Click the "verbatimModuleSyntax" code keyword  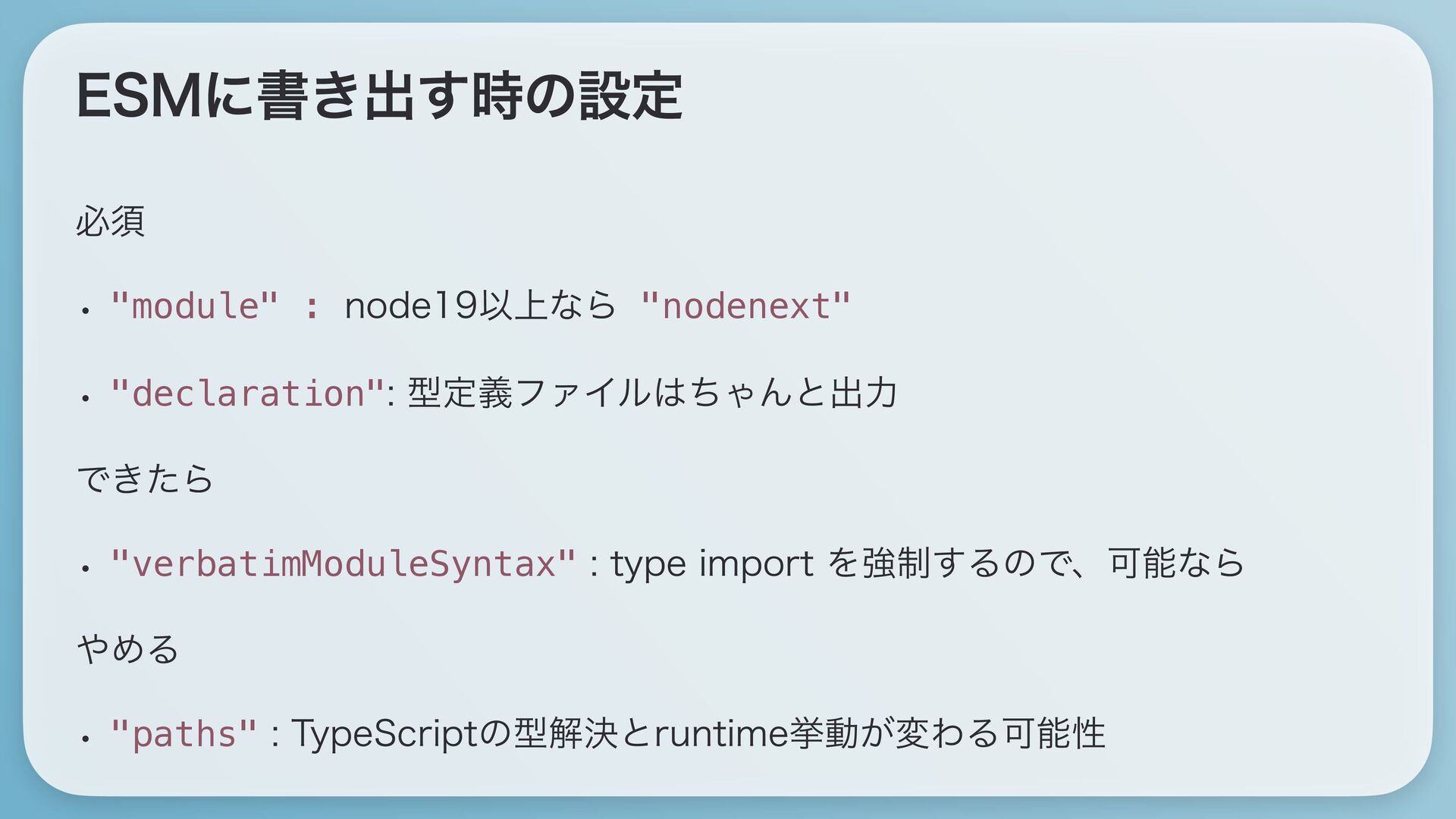[x=343, y=564]
